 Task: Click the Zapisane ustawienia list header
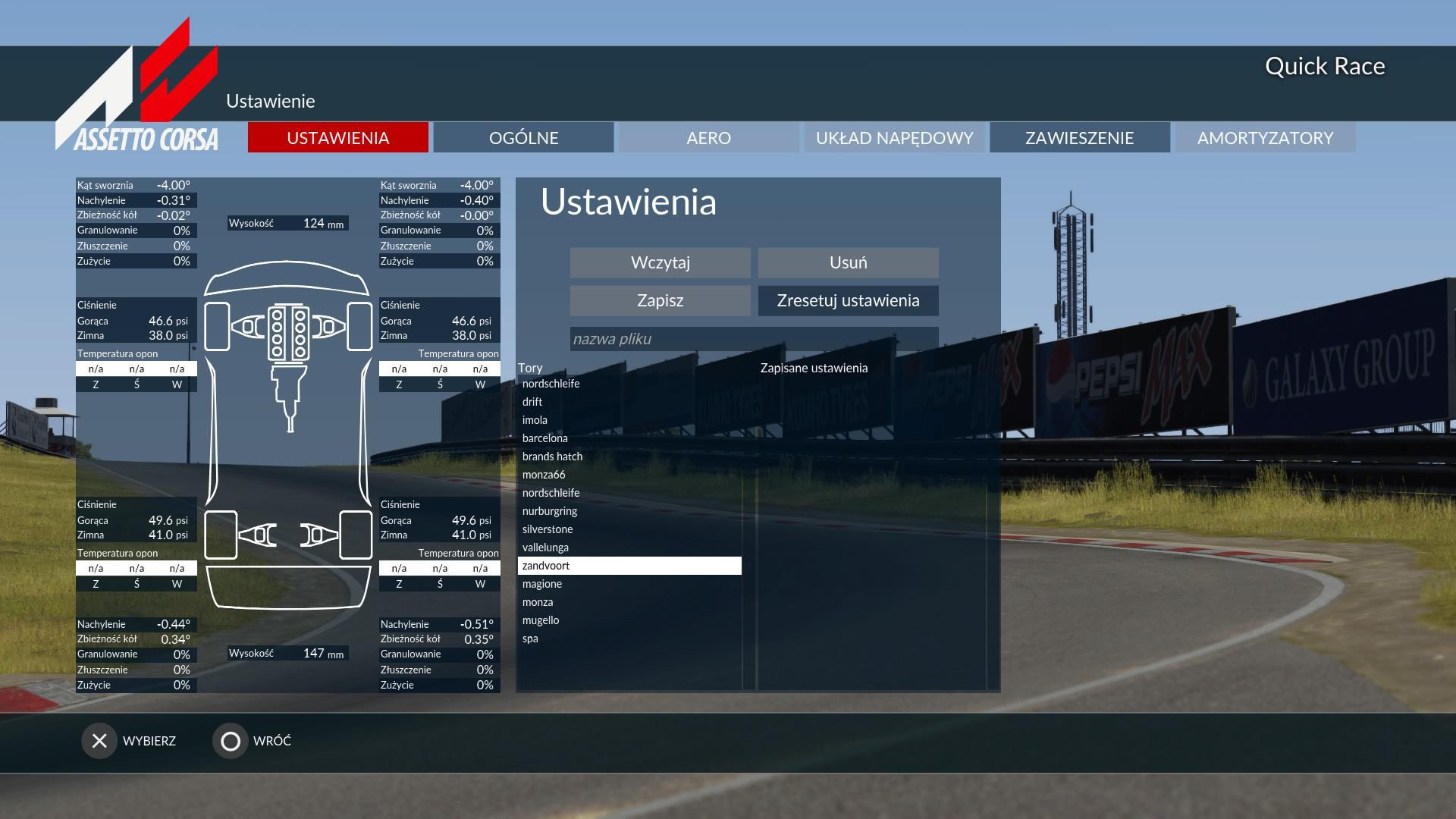(814, 368)
